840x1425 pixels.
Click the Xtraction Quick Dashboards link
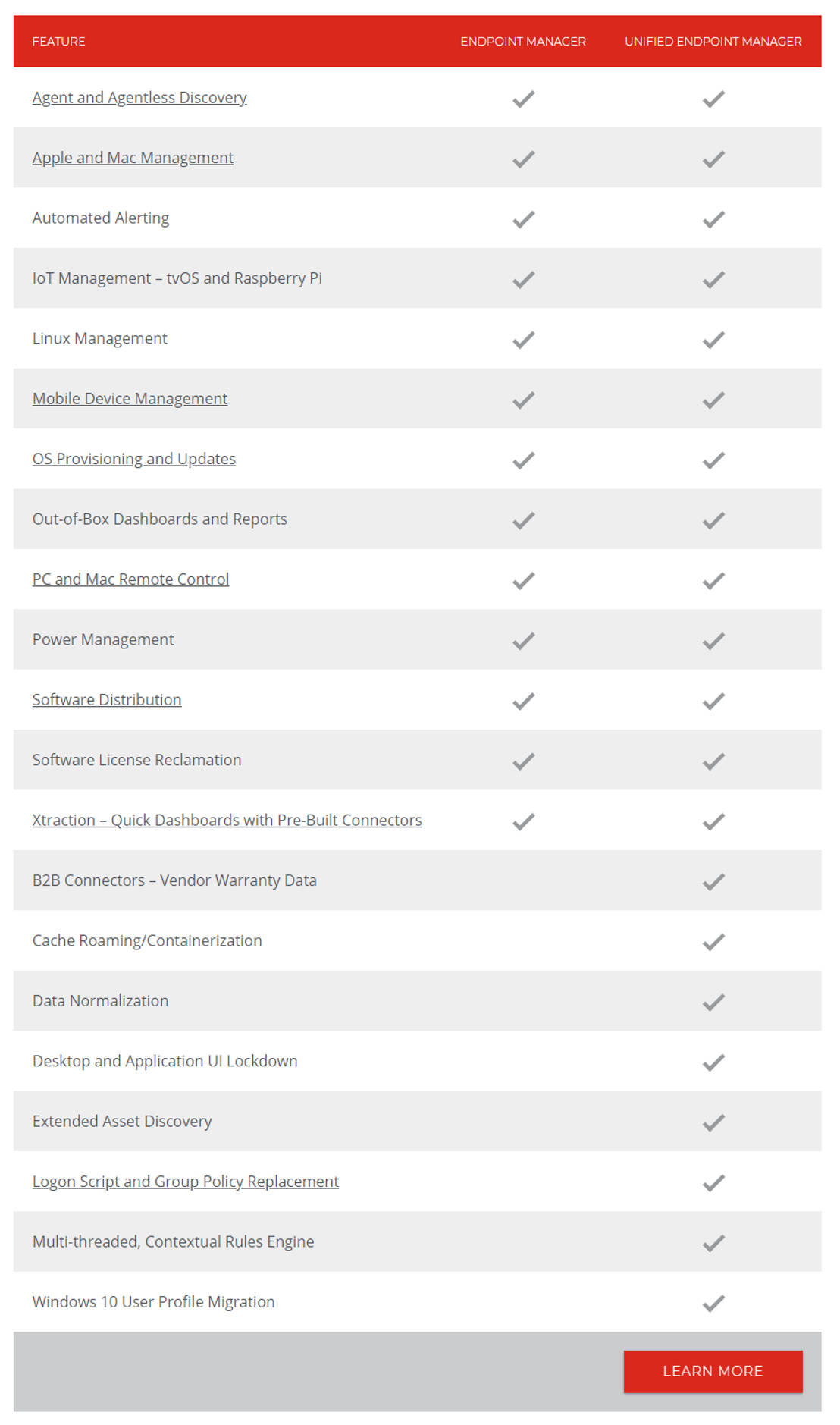coord(227,820)
